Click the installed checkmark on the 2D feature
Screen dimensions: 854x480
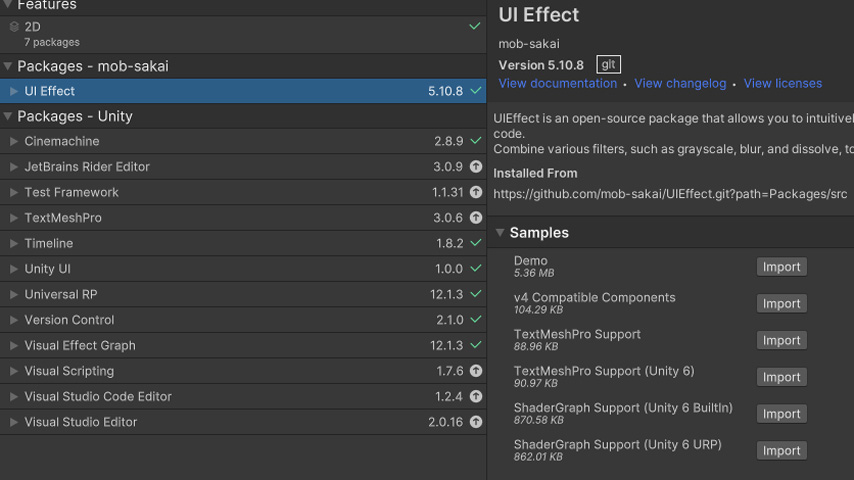pyautogui.click(x=475, y=26)
